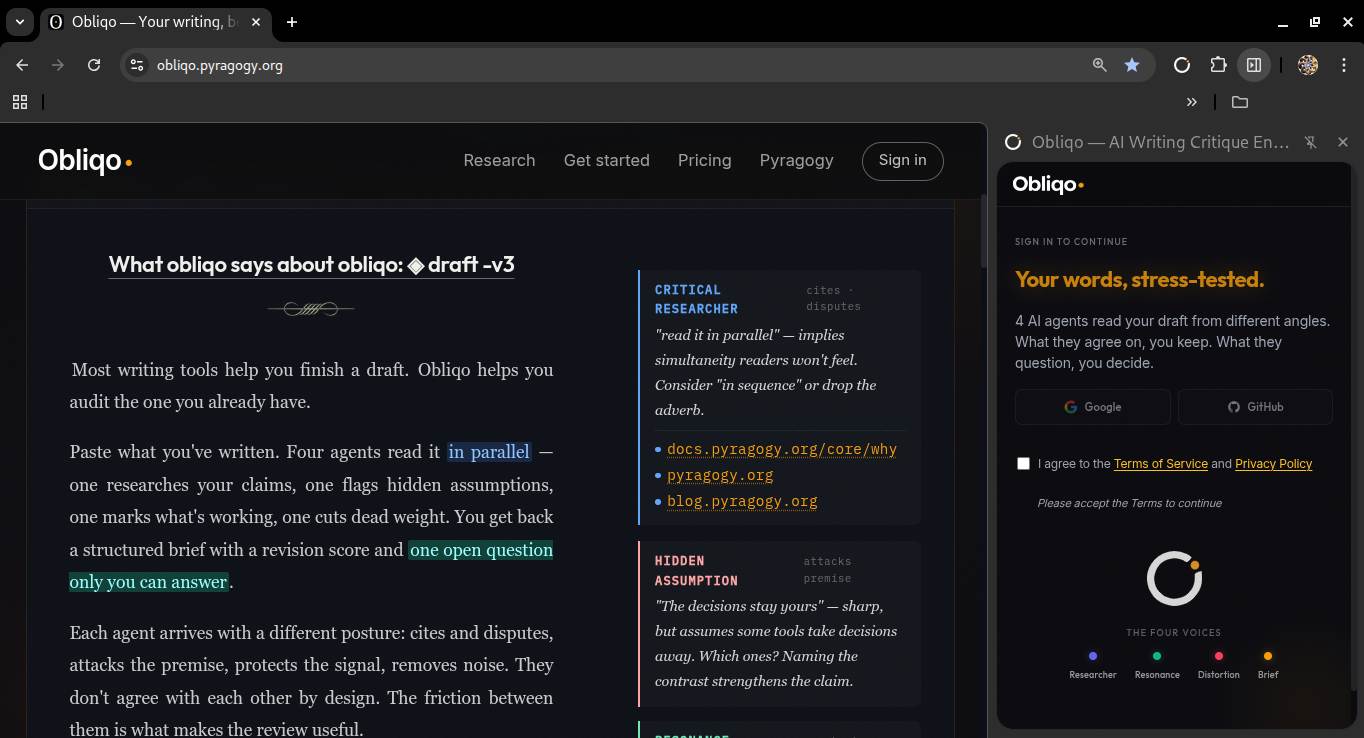
Task: Click the Obliqo logo in the side panel
Action: click(x=1048, y=184)
